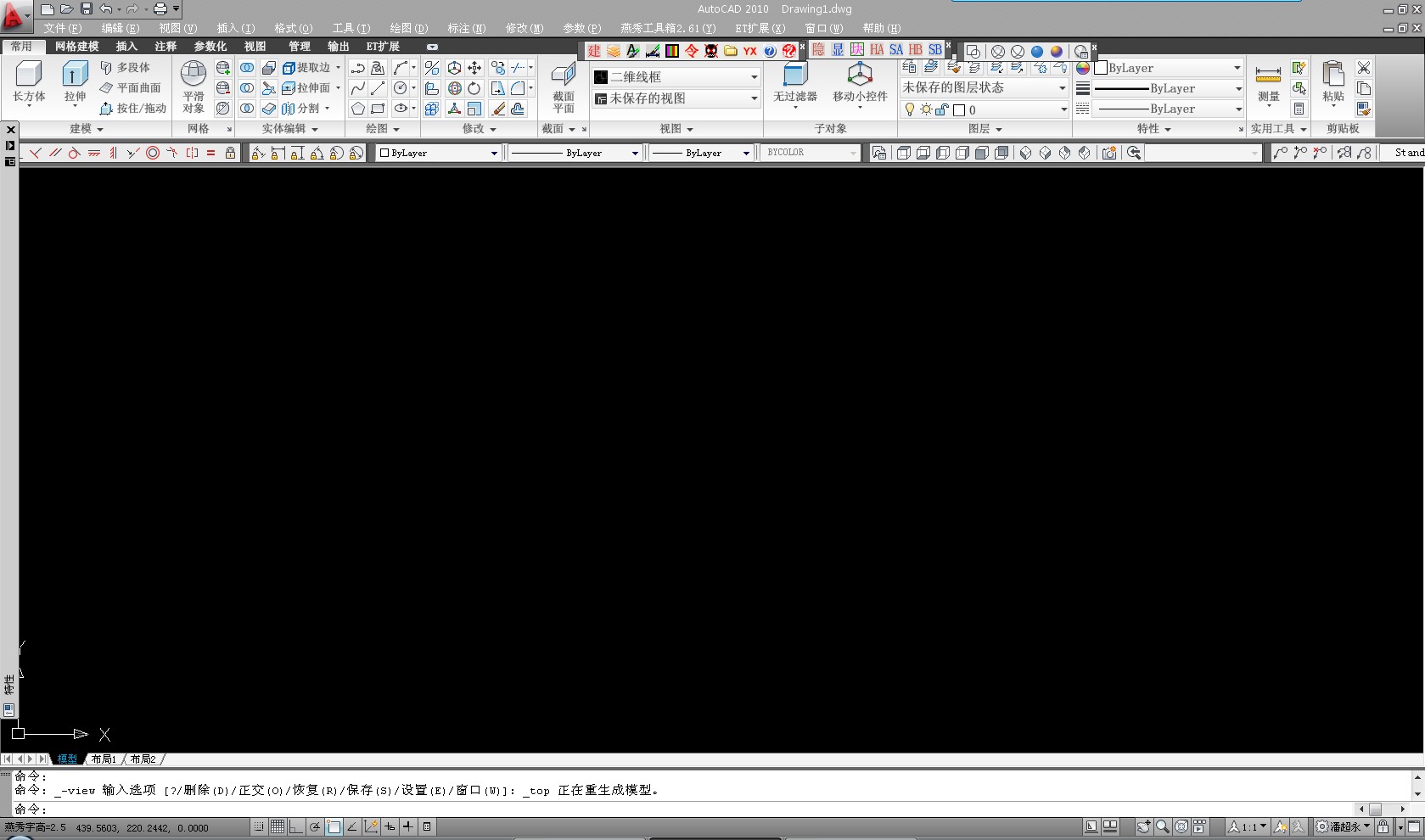Image resolution: width=1425 pixels, height=840 pixels.
Task: Click the red 建 icon in toolbar
Action: (x=594, y=51)
